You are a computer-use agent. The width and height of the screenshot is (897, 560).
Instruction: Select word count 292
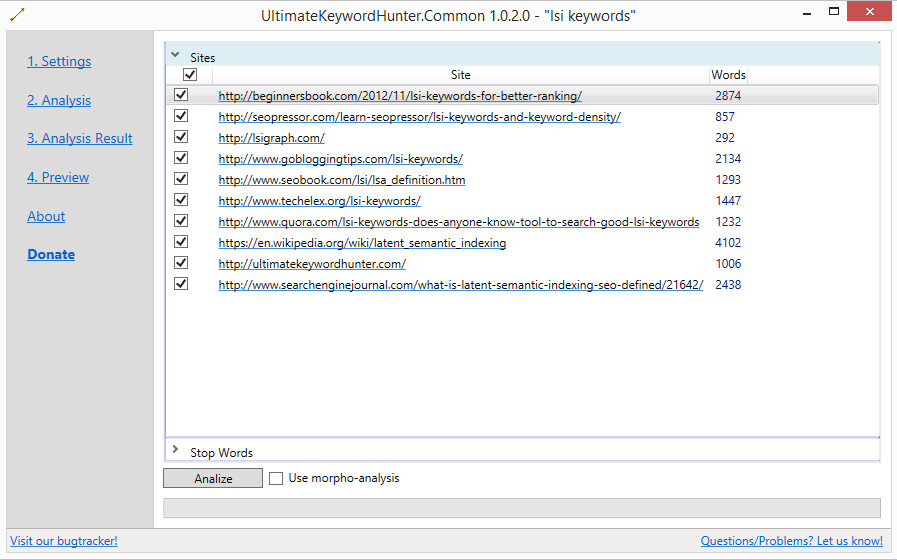pyautogui.click(x=724, y=138)
